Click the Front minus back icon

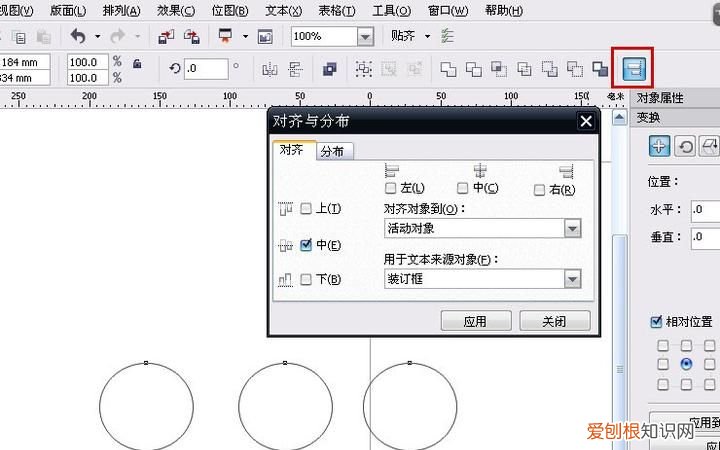(549, 69)
